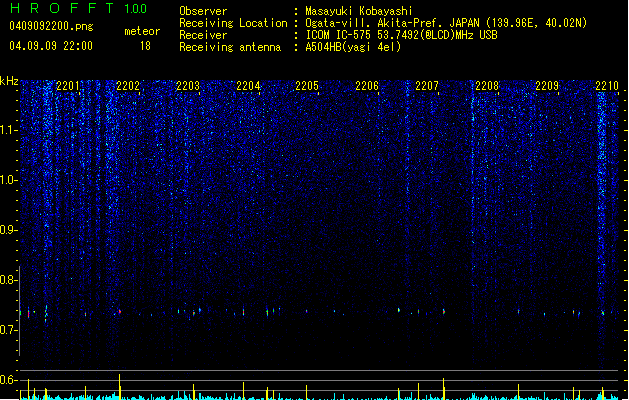Click the date stamp 04.09.09 22:00
The width and height of the screenshot is (629, 400).
(x=51, y=46)
